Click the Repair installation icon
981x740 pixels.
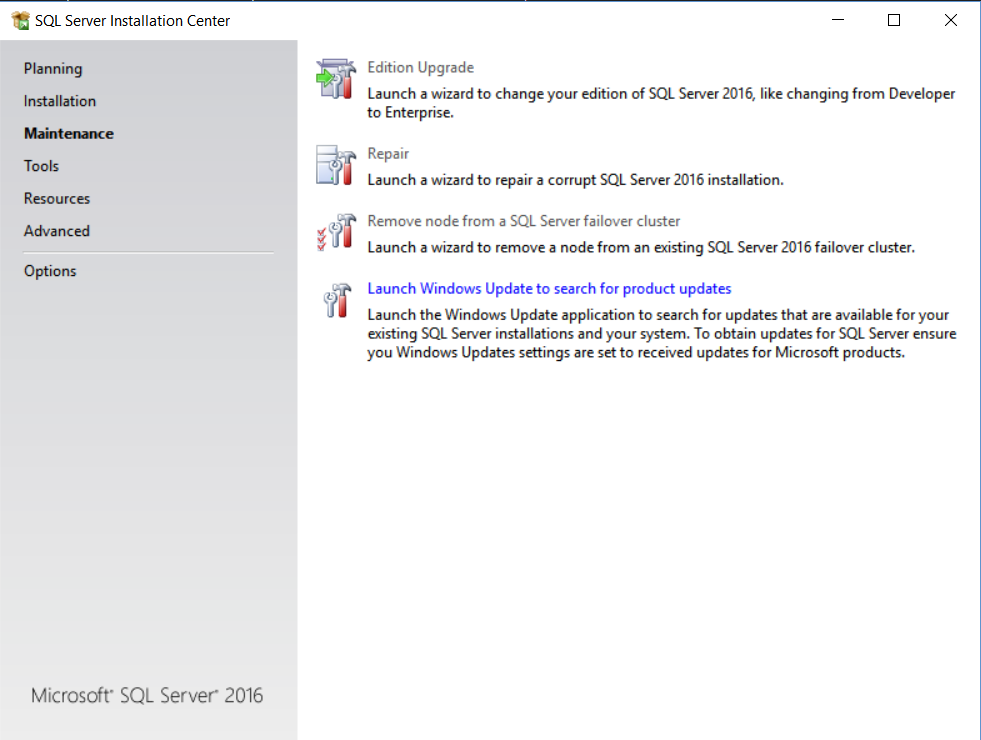pos(336,165)
